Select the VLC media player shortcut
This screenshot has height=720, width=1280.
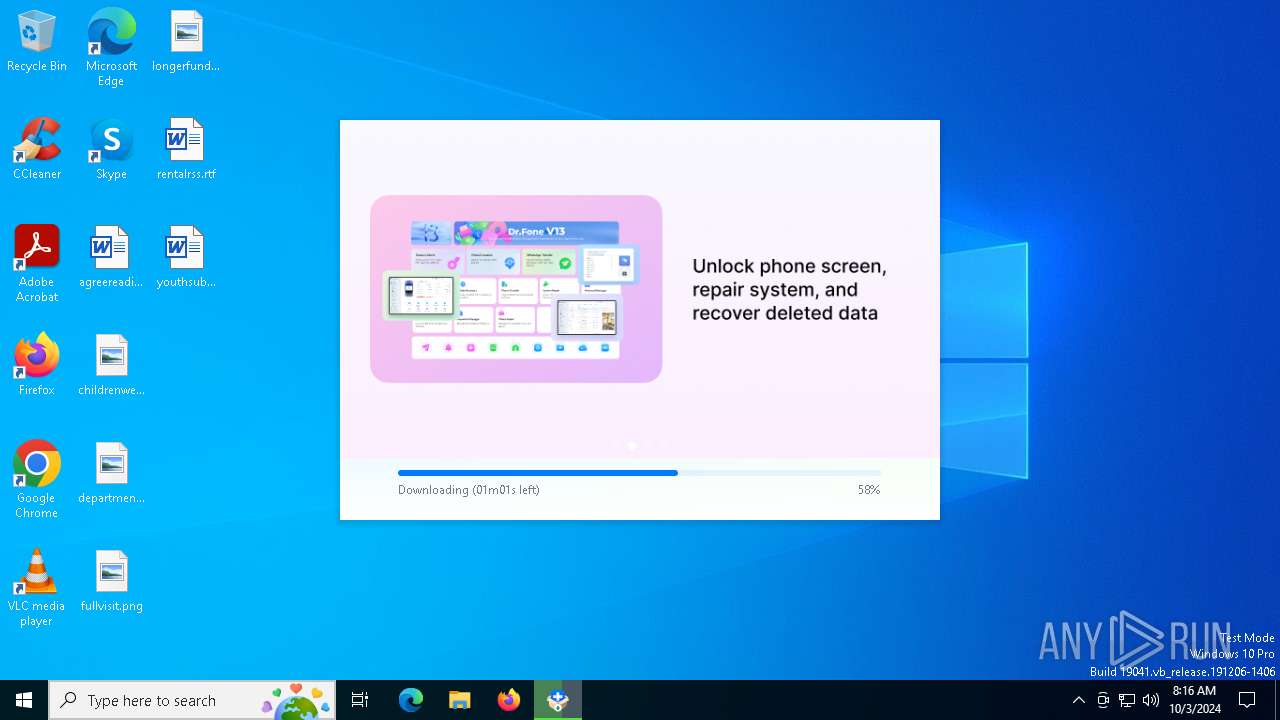37,588
